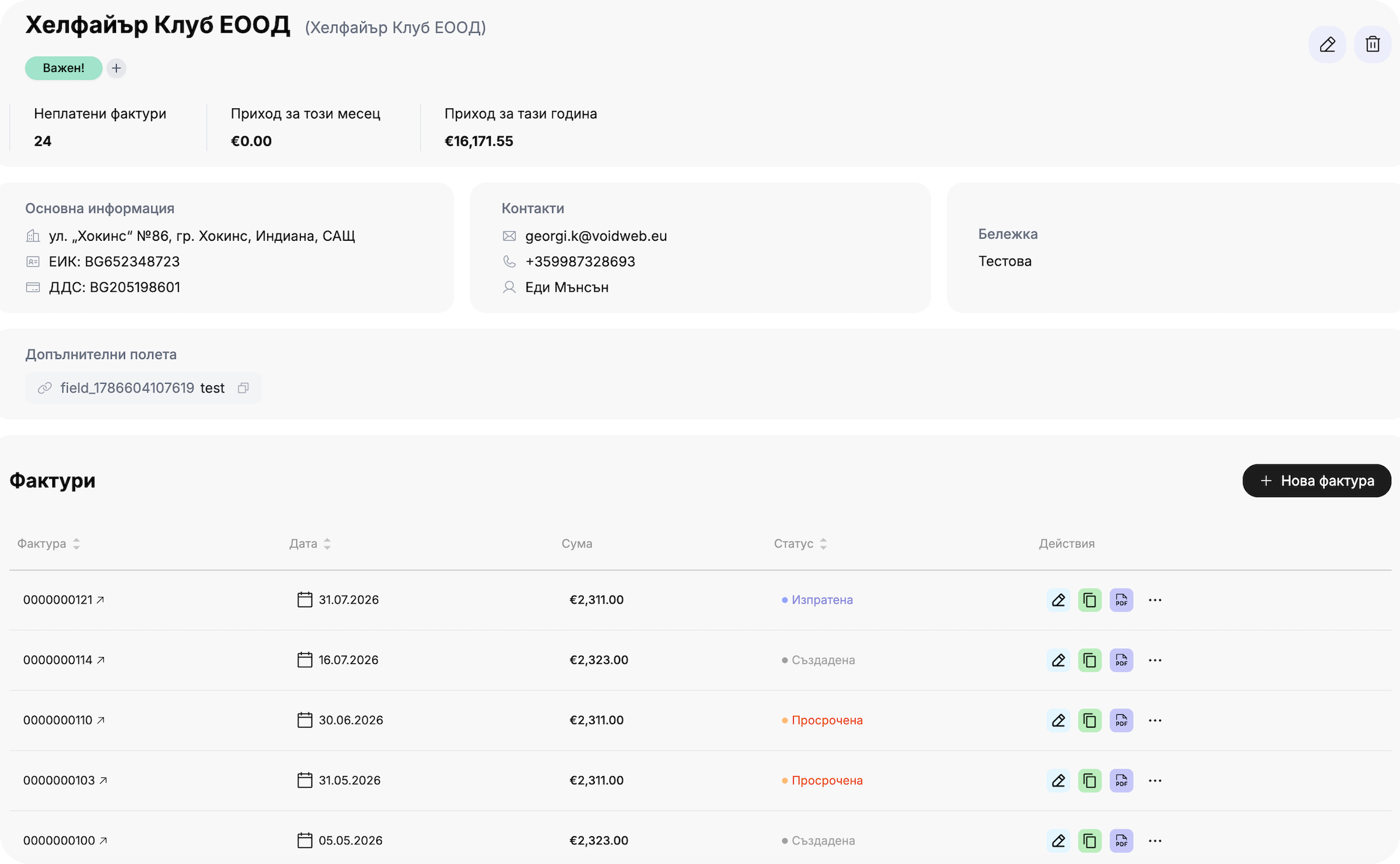This screenshot has width=1400, height=864.
Task: Add a new tag beside Важен!
Action: pyautogui.click(x=116, y=68)
